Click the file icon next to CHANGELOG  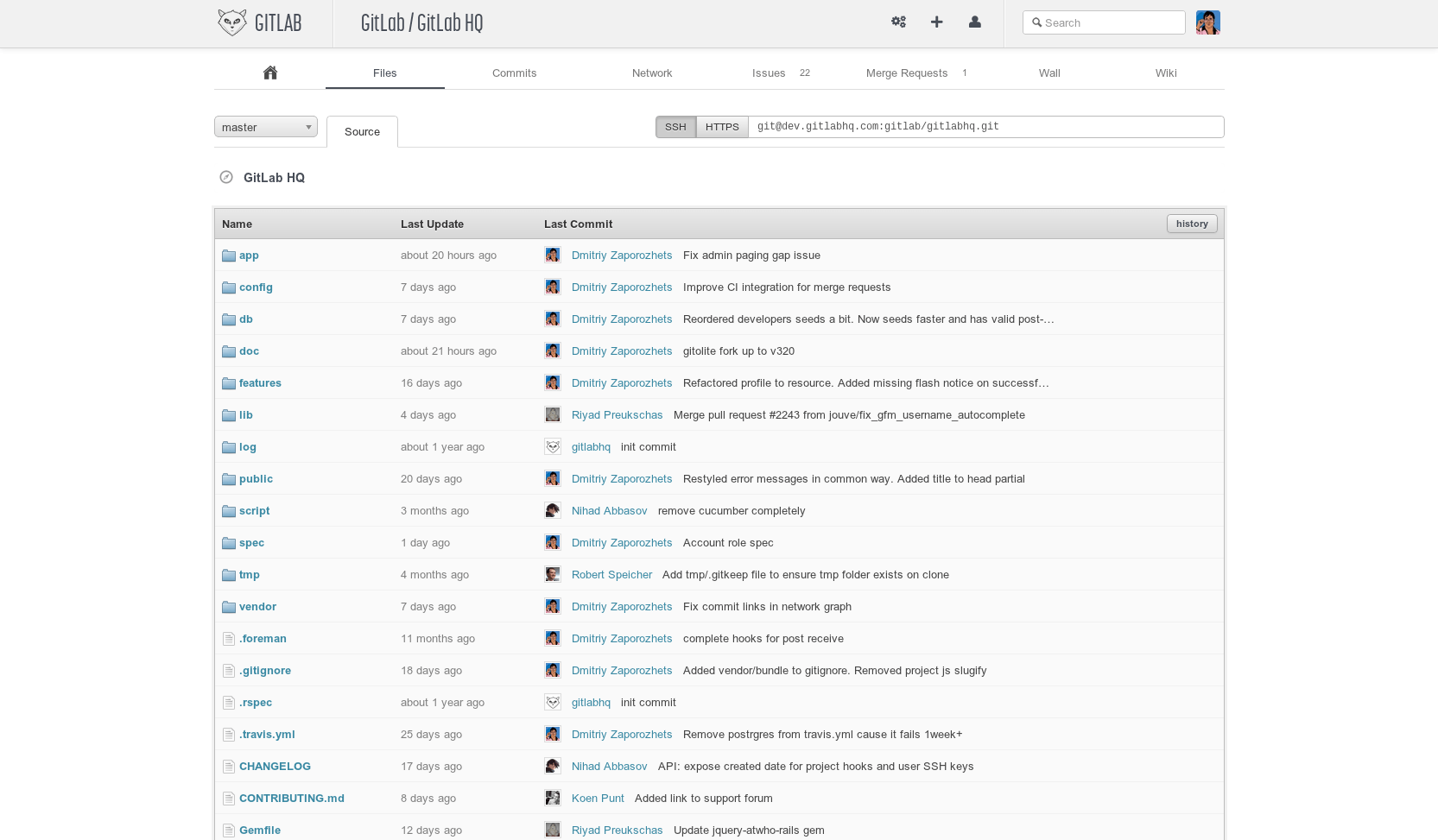[229, 767]
